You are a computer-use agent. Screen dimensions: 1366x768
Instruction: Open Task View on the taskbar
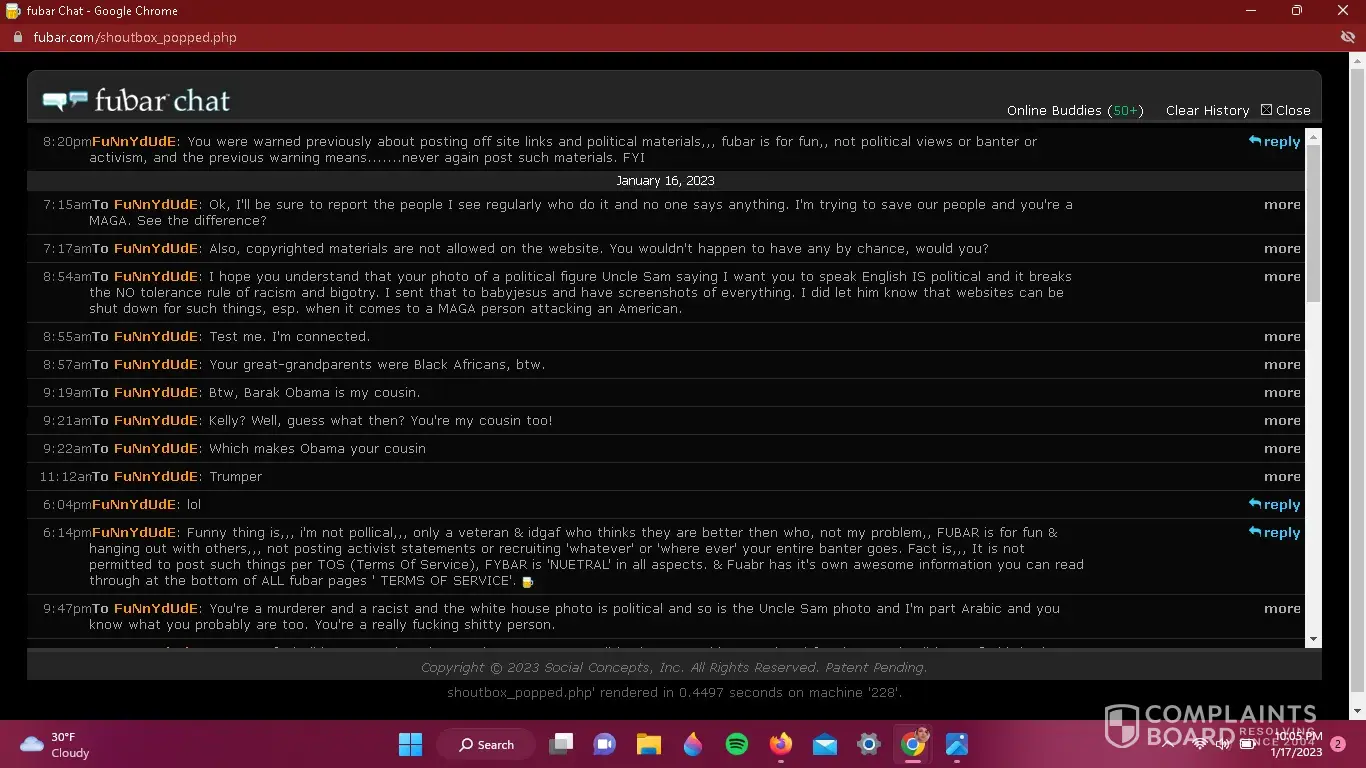point(561,744)
